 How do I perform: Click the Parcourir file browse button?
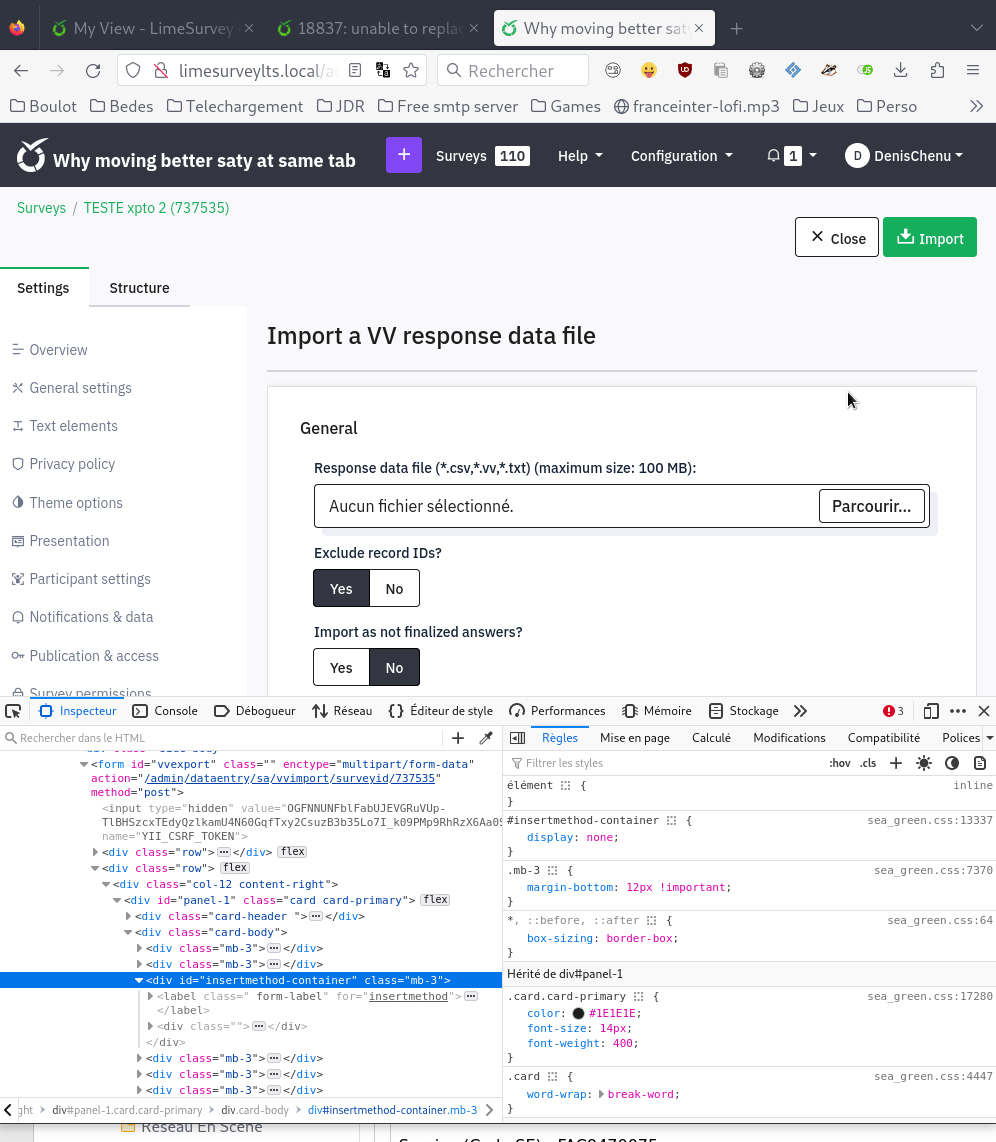click(871, 506)
